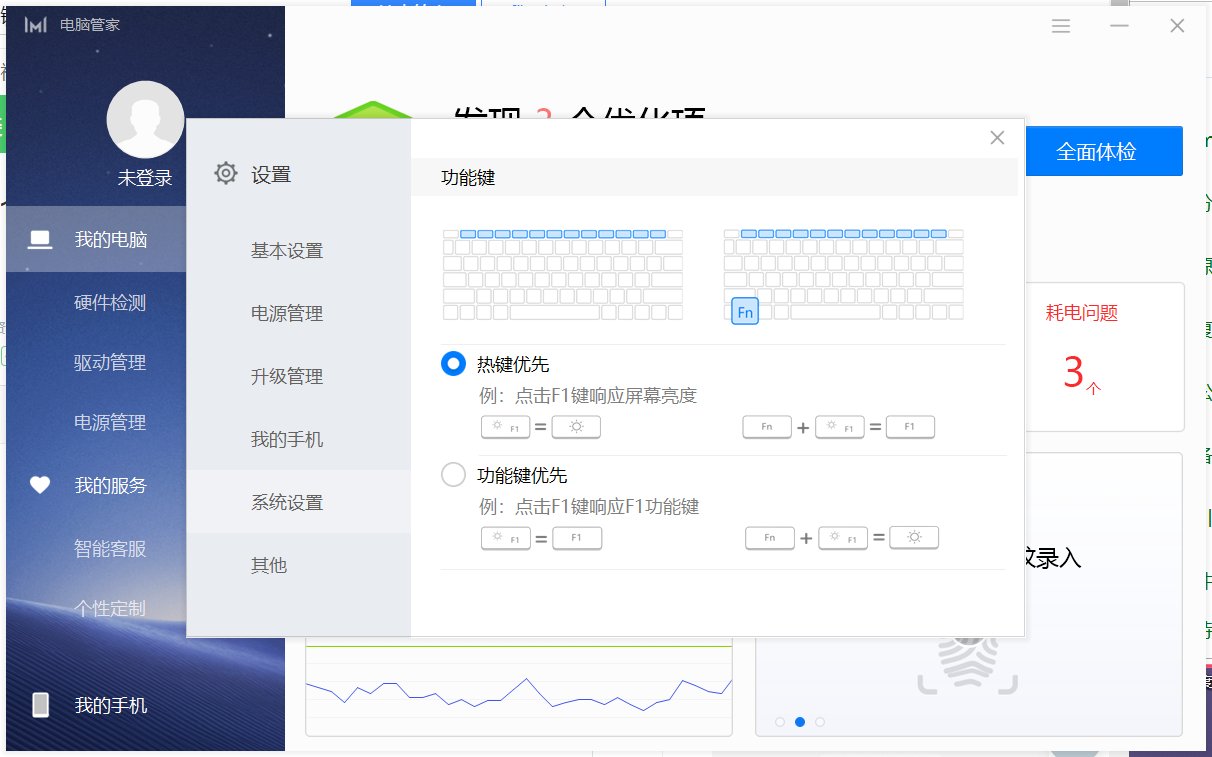Click the middle carousel dot at bottom
Viewport: 1212px width, 757px height.
pos(799,721)
